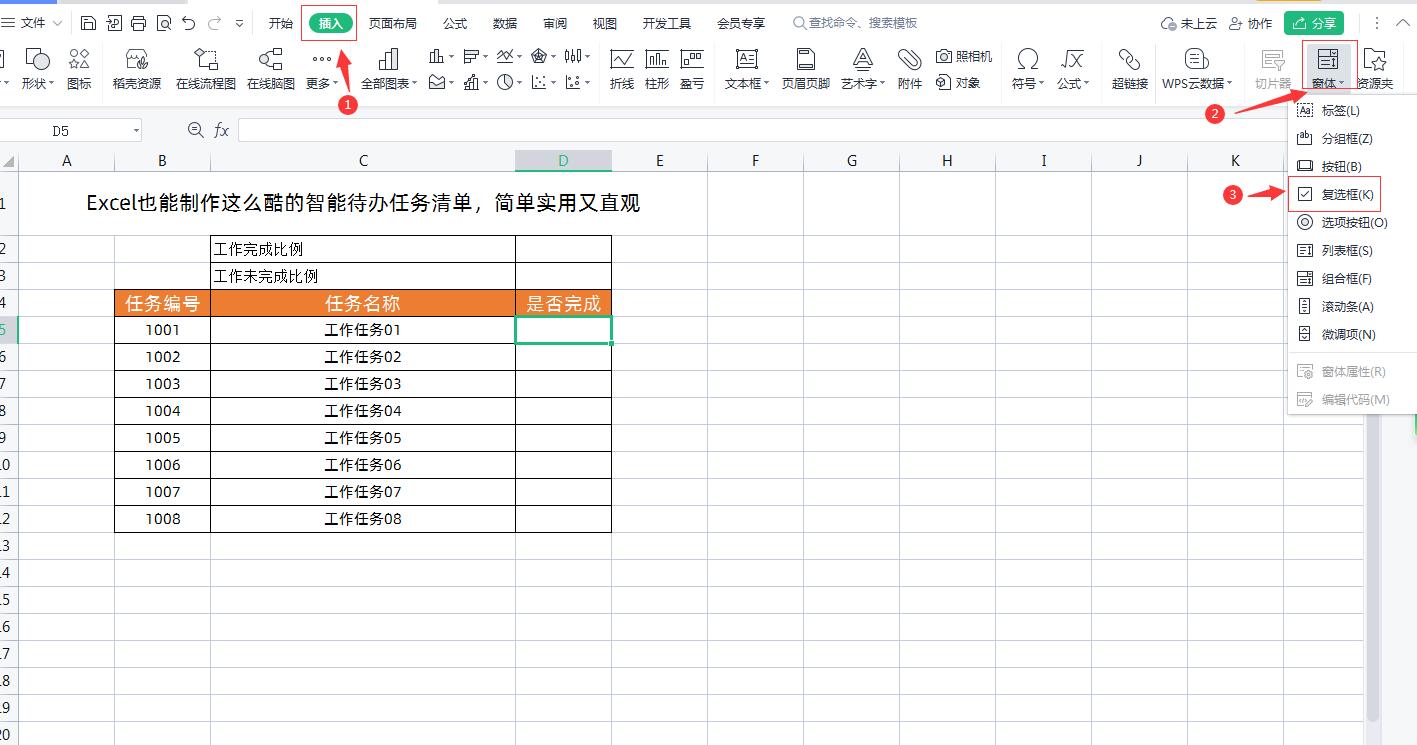This screenshot has width=1417, height=745.
Task: Open the 更多 more shapes dropdown
Action: pyautogui.click(x=320, y=68)
